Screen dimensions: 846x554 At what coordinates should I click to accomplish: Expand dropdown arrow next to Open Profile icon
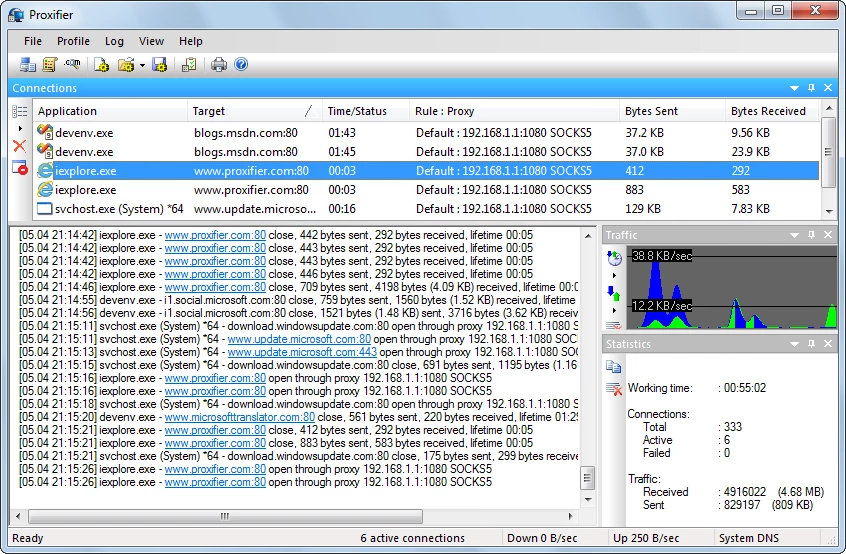pos(142,66)
